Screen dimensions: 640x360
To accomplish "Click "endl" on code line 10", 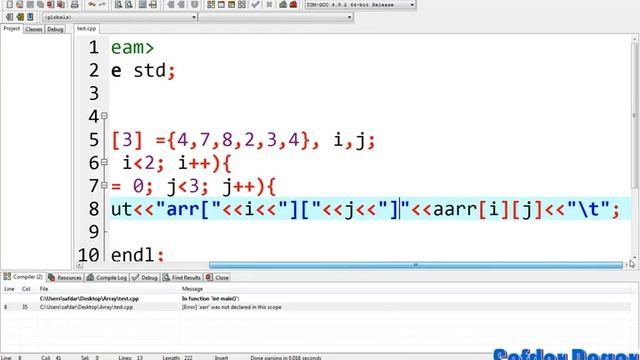I will pyautogui.click(x=132, y=256).
